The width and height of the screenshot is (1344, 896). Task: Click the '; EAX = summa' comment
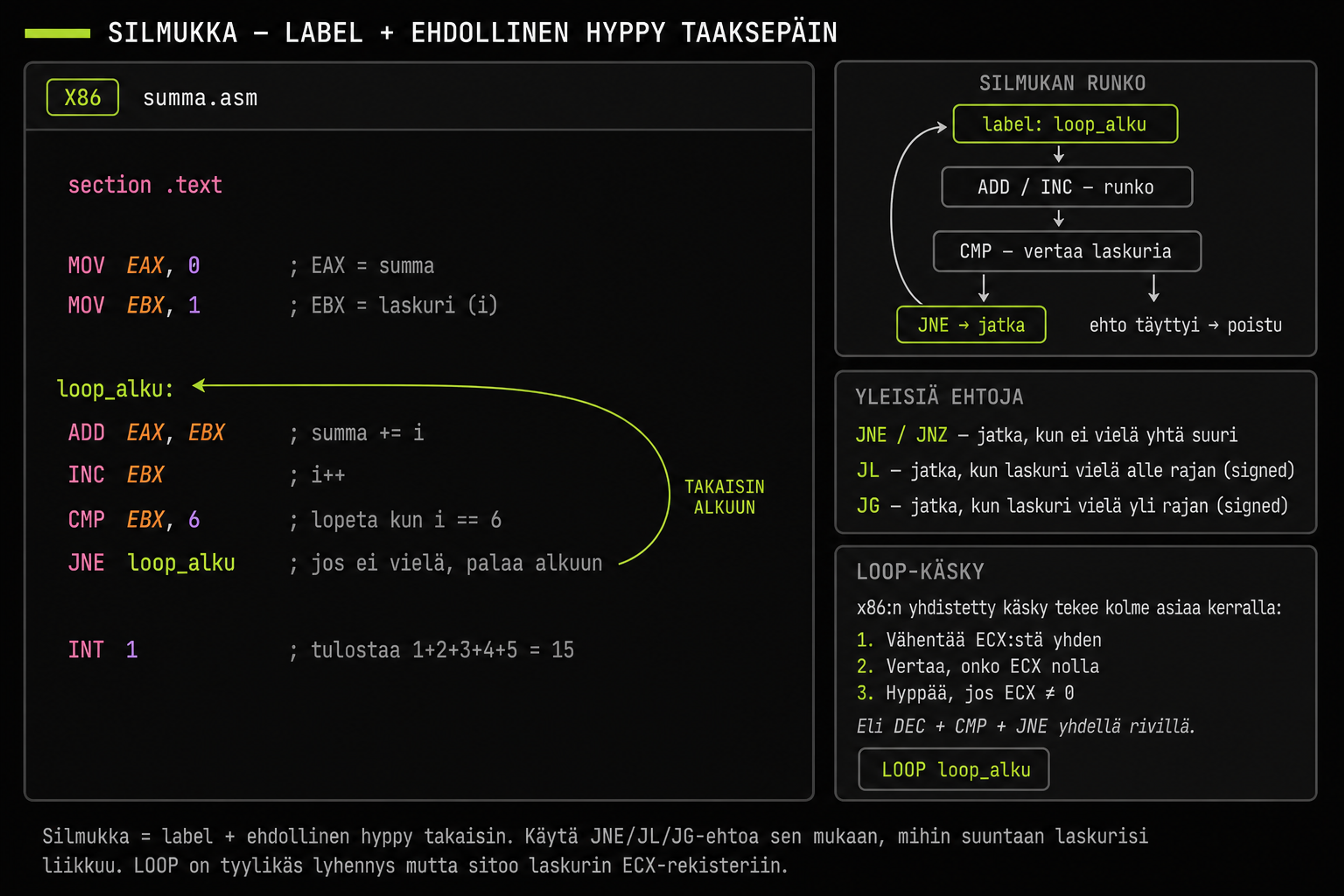click(362, 266)
